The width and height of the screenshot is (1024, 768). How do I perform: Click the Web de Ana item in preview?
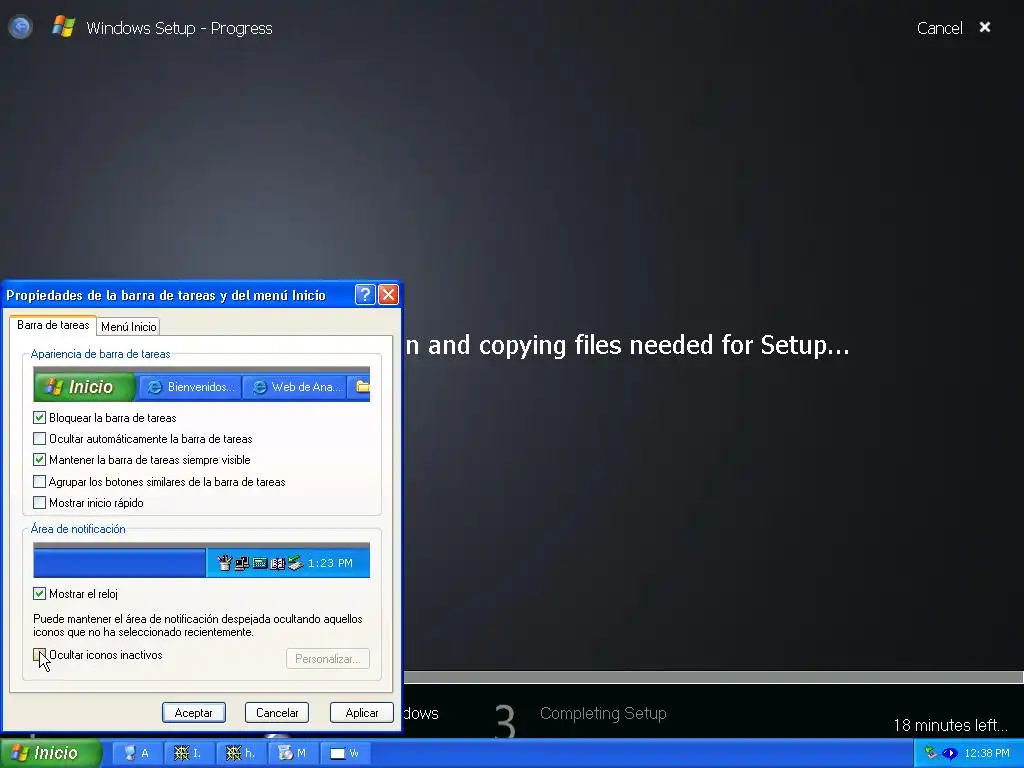(x=296, y=387)
